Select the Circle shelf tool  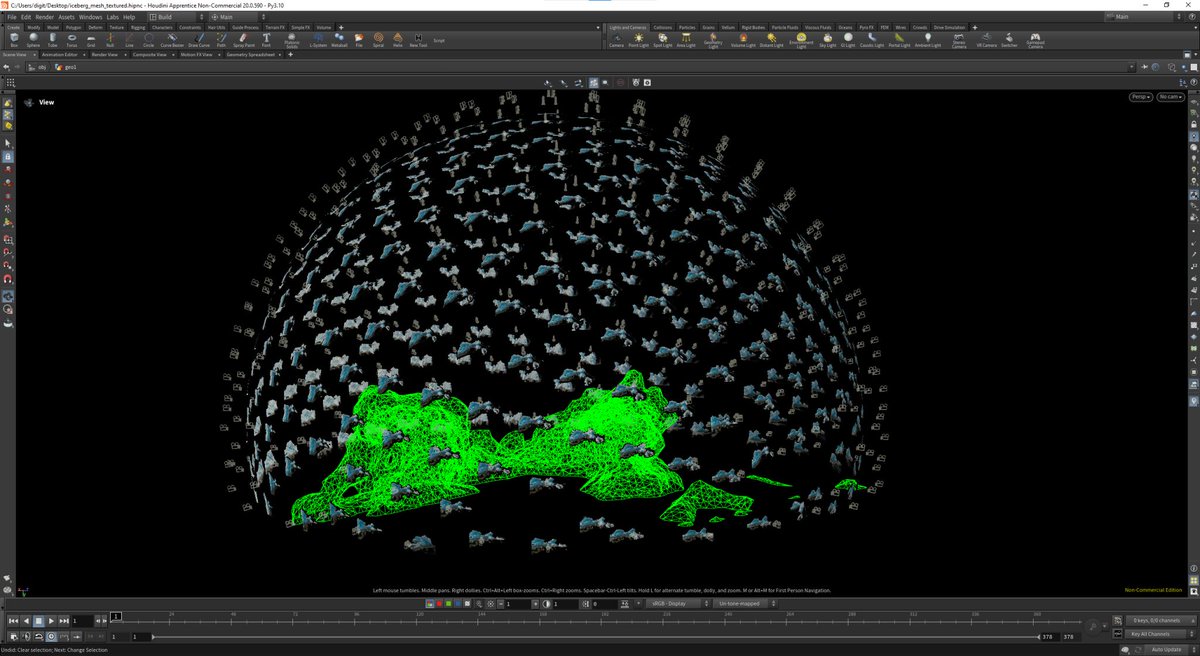tap(148, 40)
